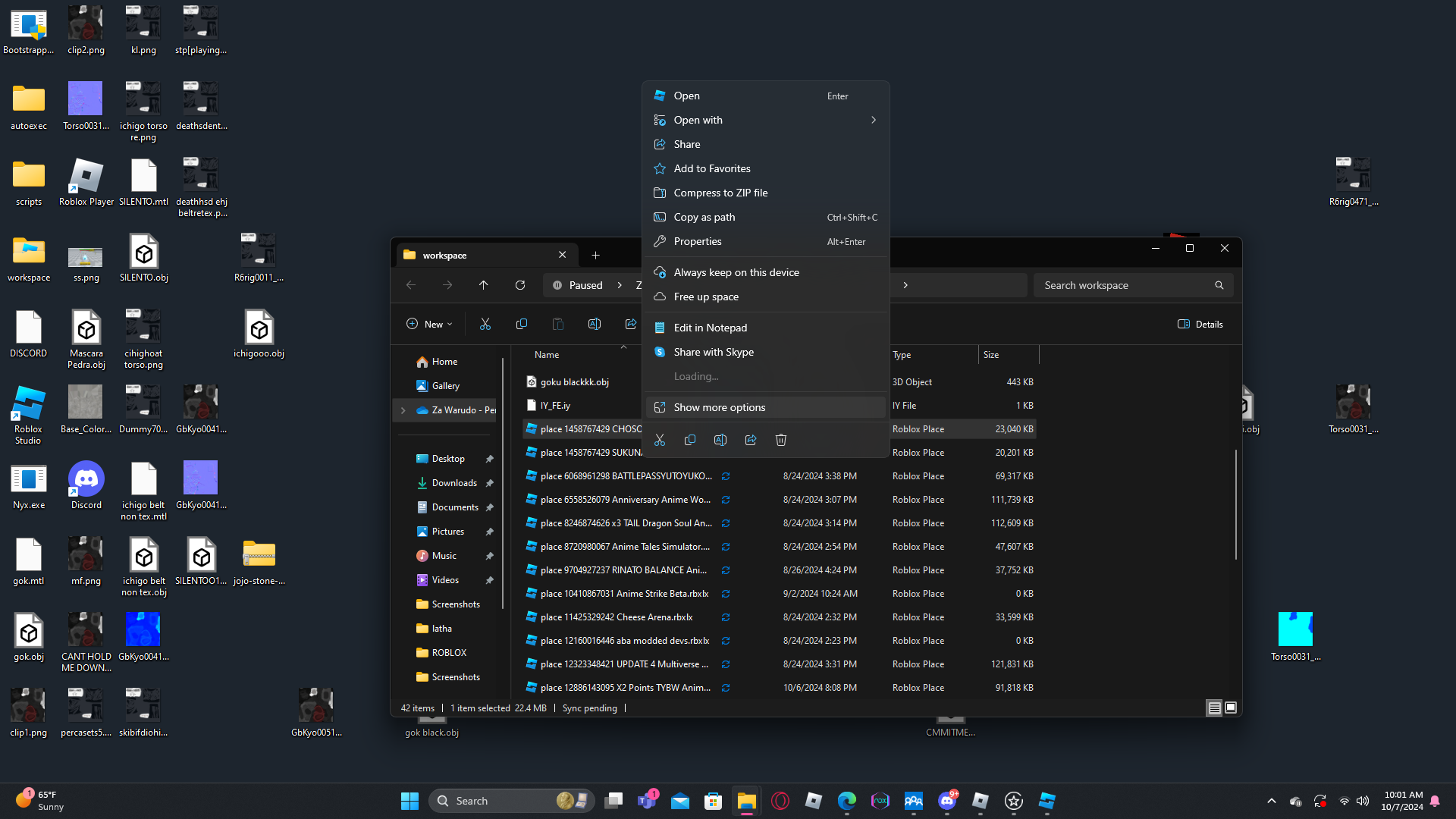Click the Share icon in context menu bottom row

[751, 440]
